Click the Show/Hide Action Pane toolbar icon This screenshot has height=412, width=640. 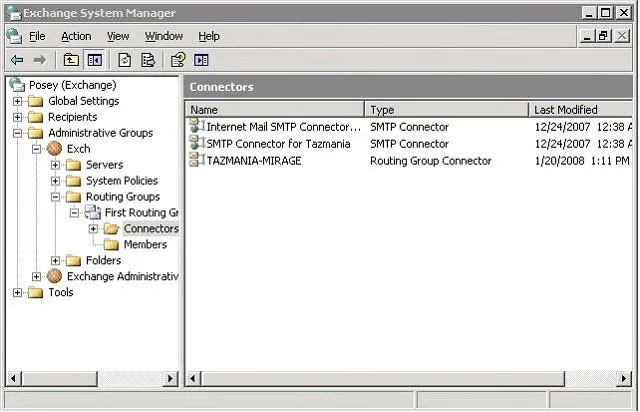tap(201, 60)
